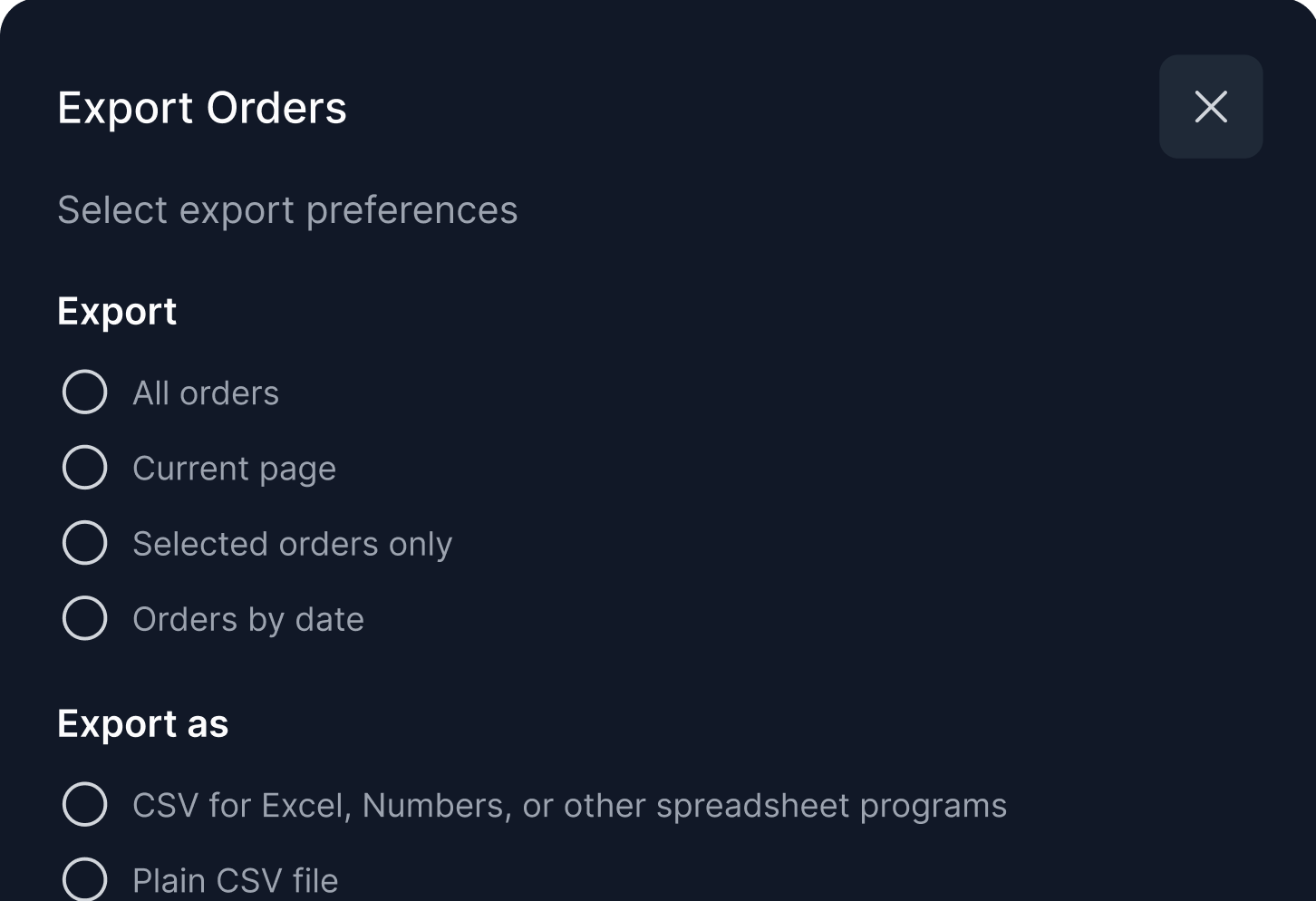Click the "Export as" section heading
Image resolution: width=1316 pixels, height=901 pixels.
(x=143, y=723)
